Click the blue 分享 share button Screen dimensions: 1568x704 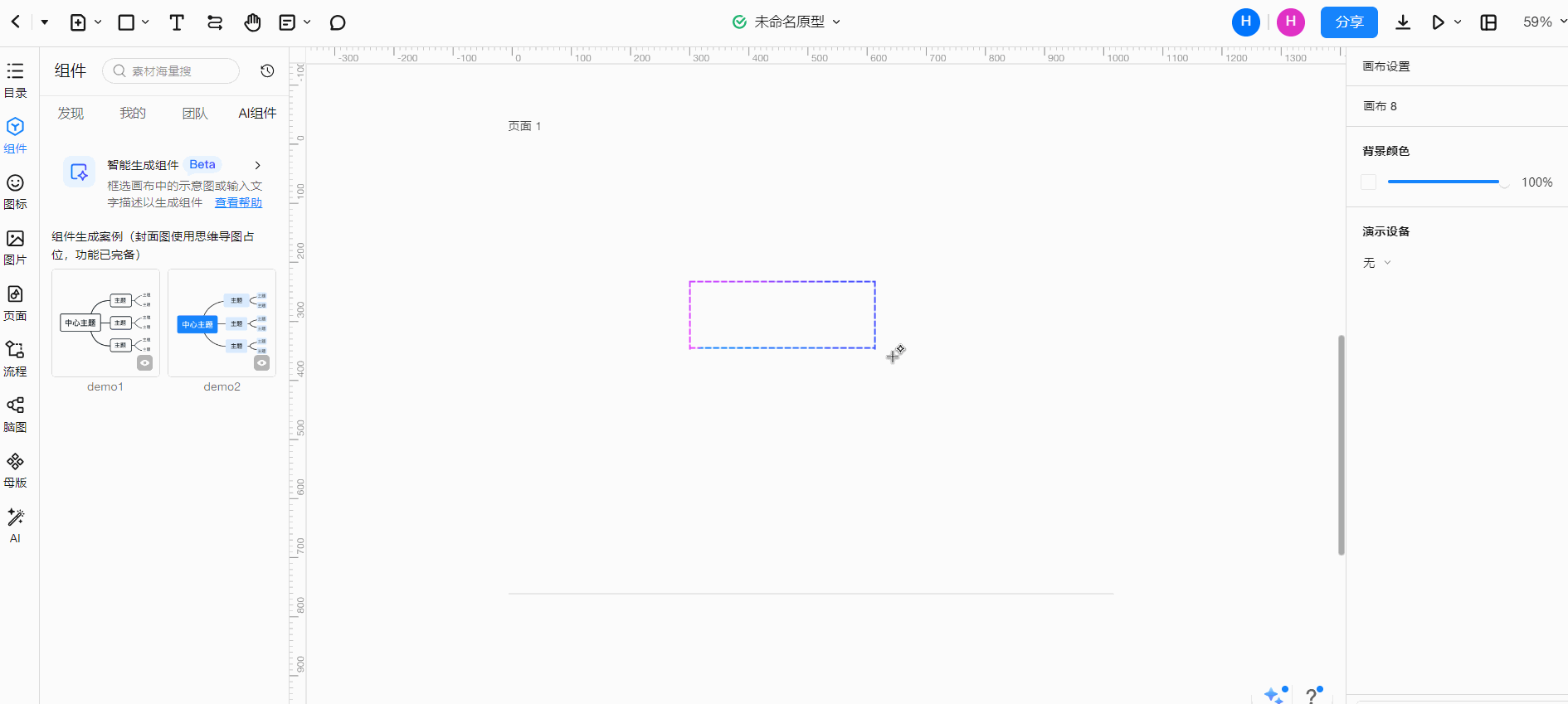[1348, 22]
